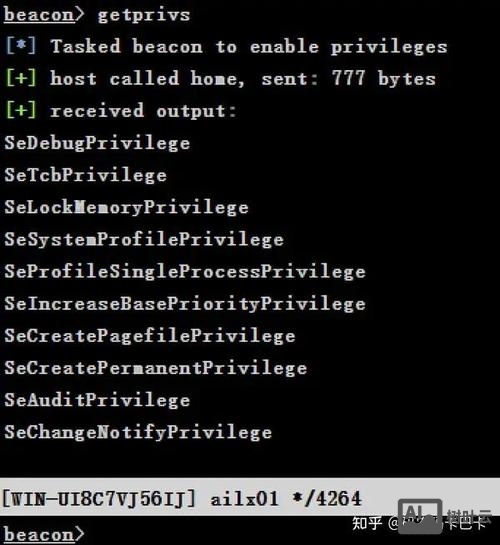Select the SeTcbPrivilege line
This screenshot has height=545, width=500.
(x=85, y=175)
